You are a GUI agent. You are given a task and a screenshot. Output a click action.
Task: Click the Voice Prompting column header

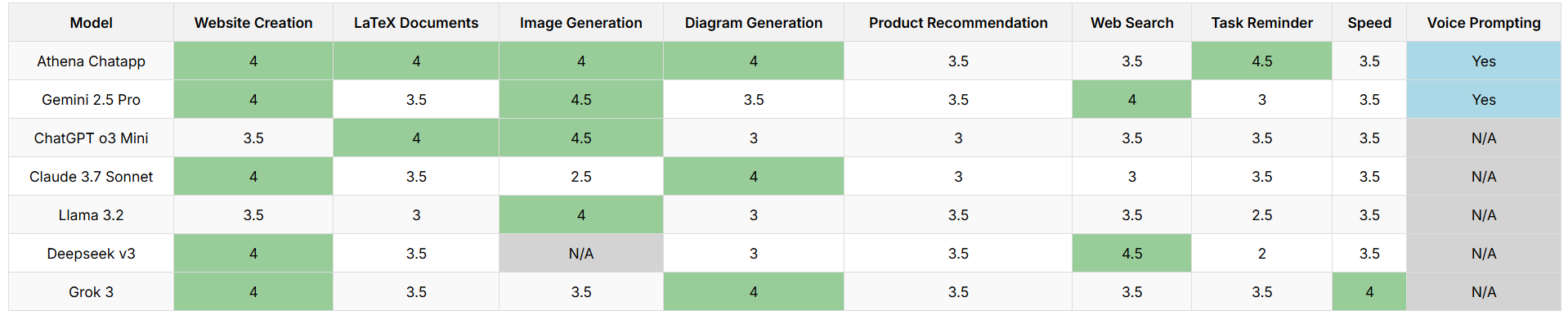coord(1484,23)
